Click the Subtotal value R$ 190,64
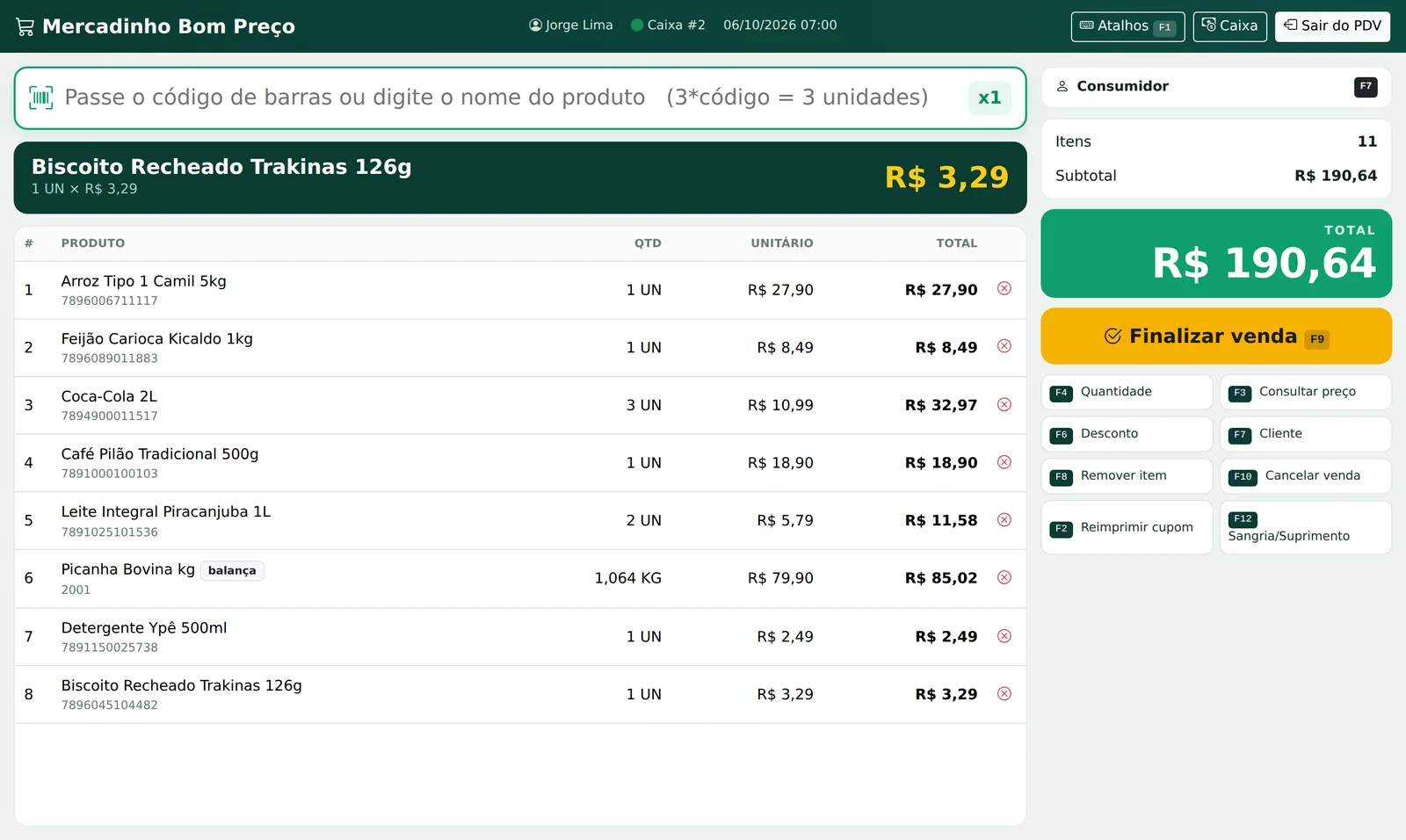 tap(1336, 176)
